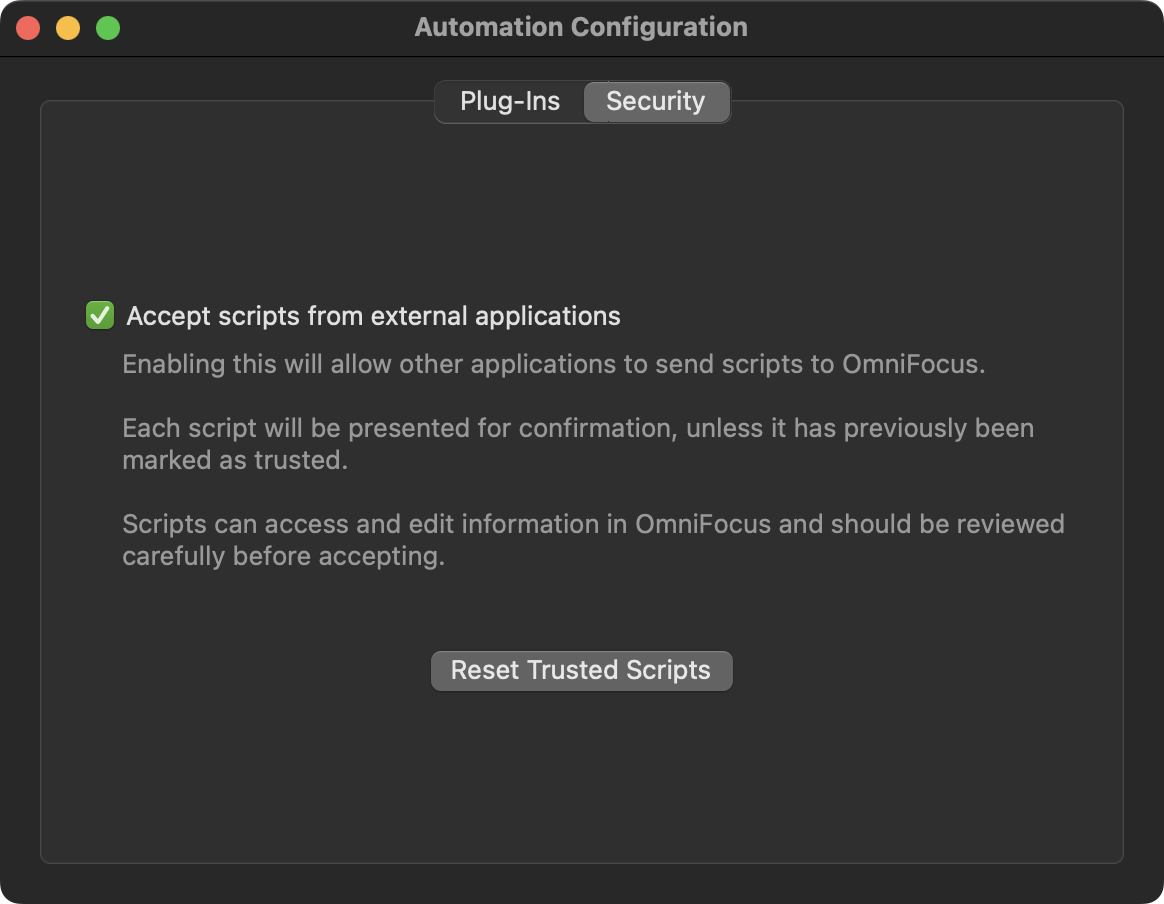
Task: Uncheck the Accept scripts checkbox
Action: coord(100,316)
